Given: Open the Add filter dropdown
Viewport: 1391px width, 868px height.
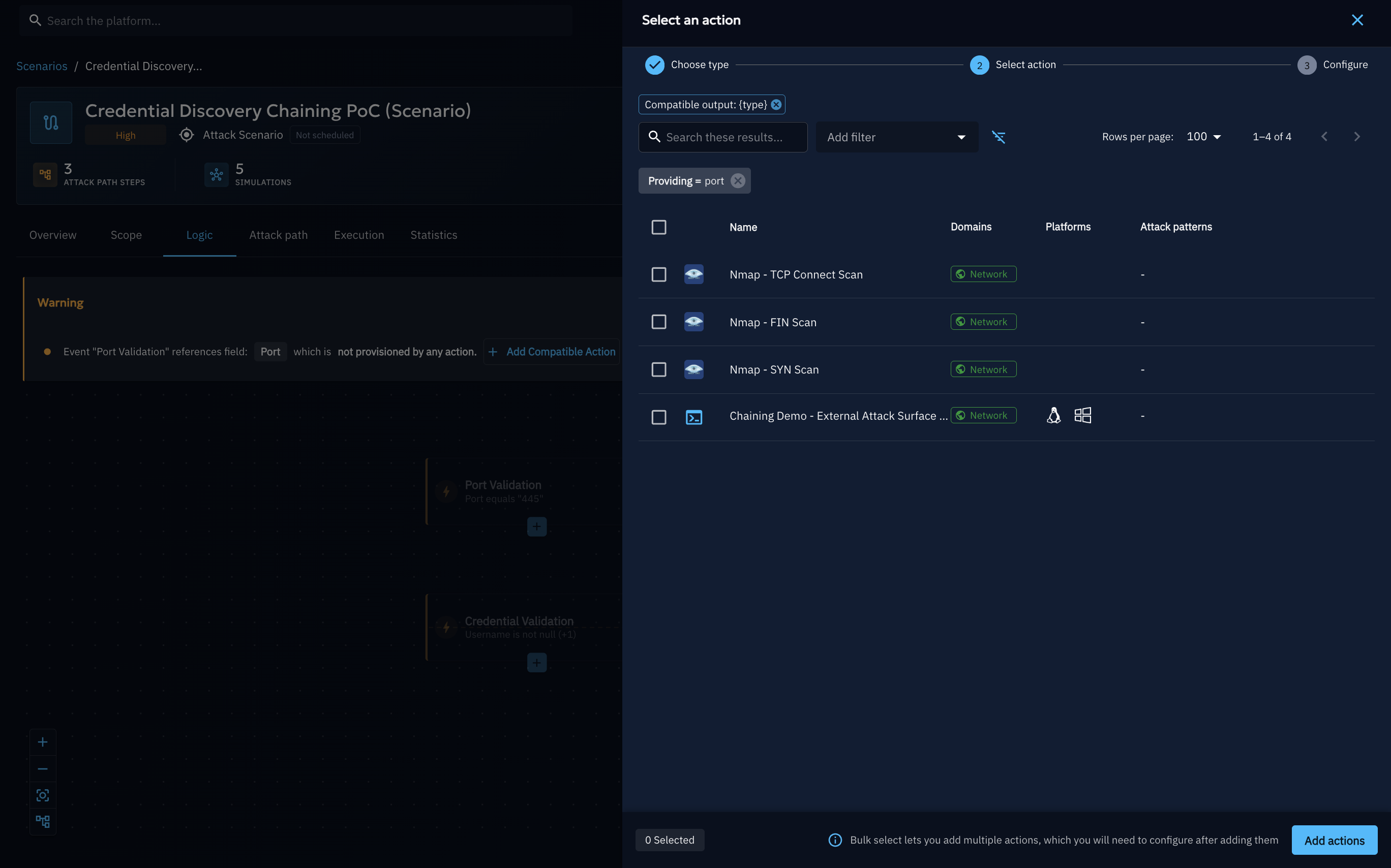Looking at the screenshot, I should point(896,137).
